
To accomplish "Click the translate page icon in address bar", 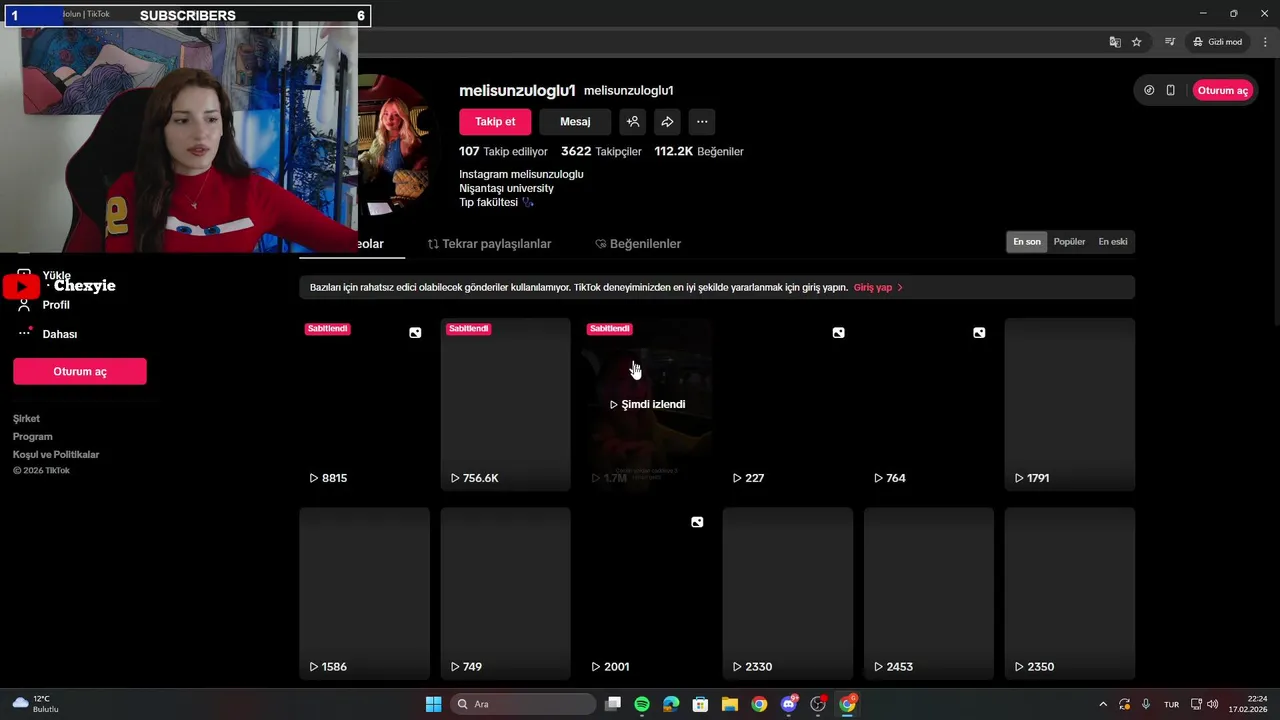I will pos(1115,42).
